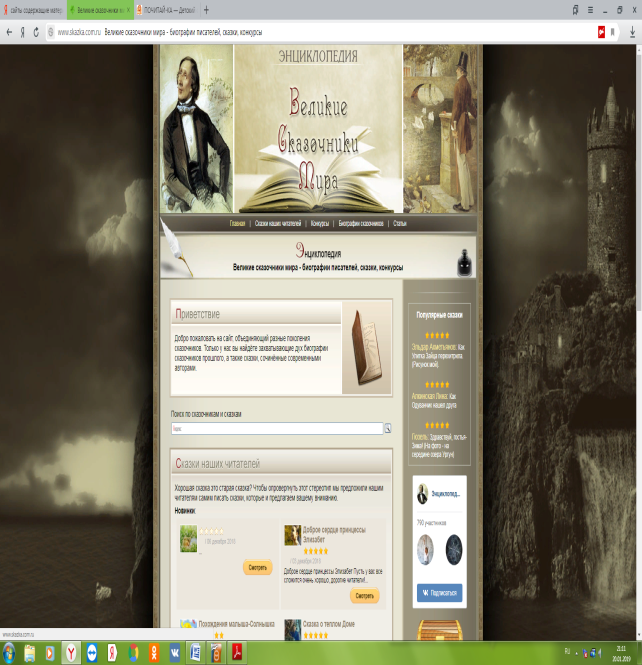
Task: Open the Статьи menu item
Action: (399, 224)
